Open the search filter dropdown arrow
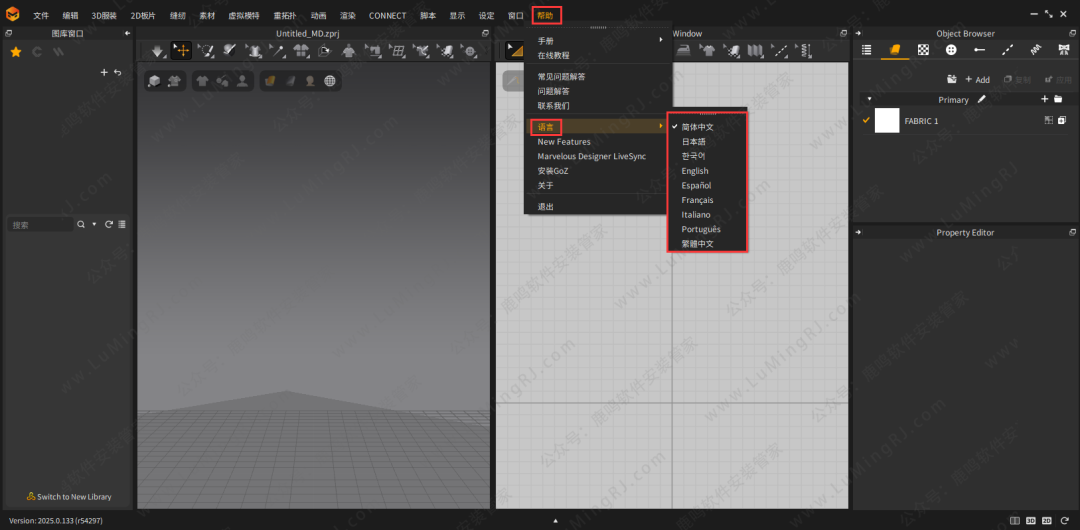1080x530 pixels. (x=94, y=225)
